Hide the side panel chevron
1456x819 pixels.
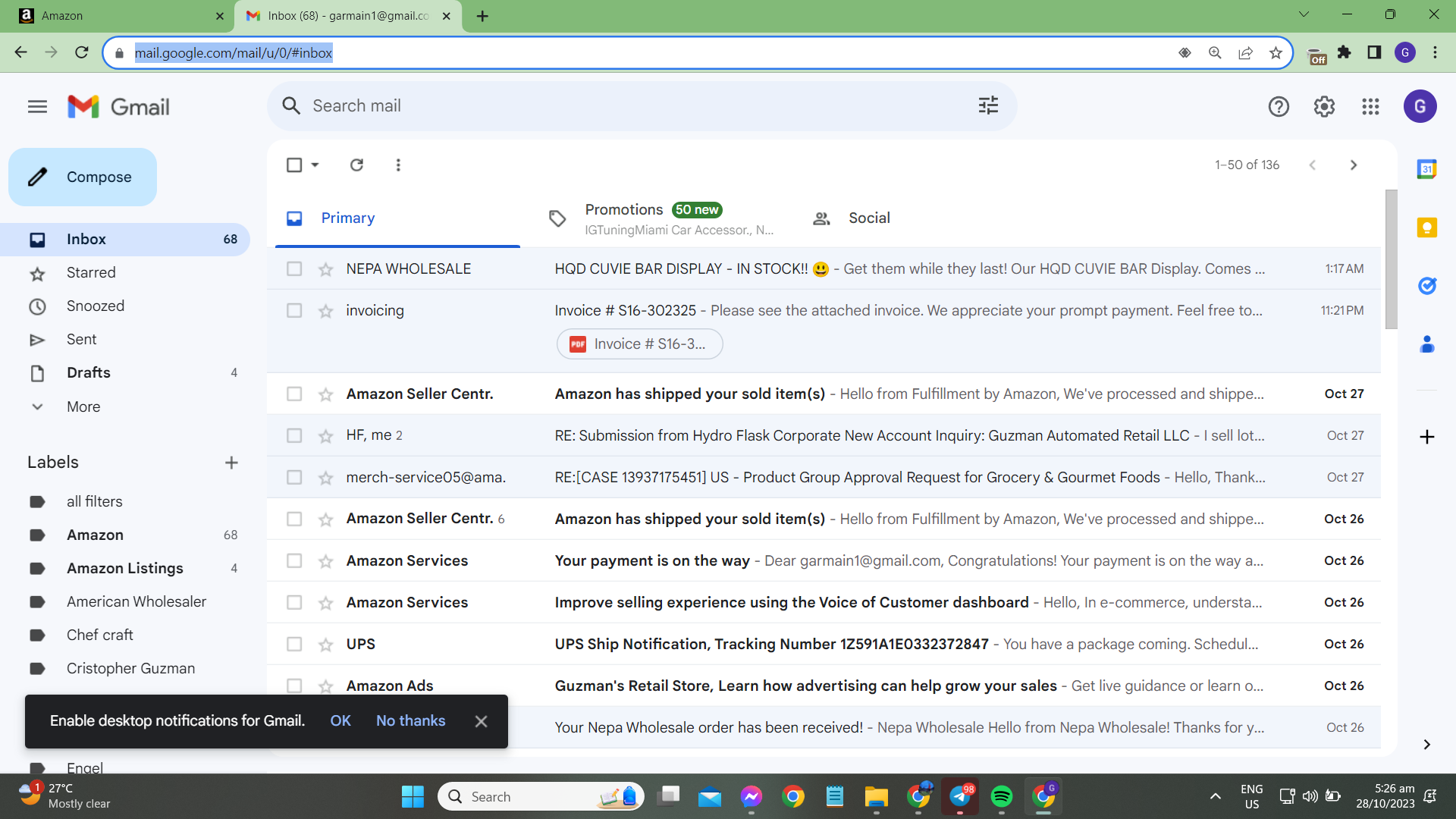pos(1426,745)
